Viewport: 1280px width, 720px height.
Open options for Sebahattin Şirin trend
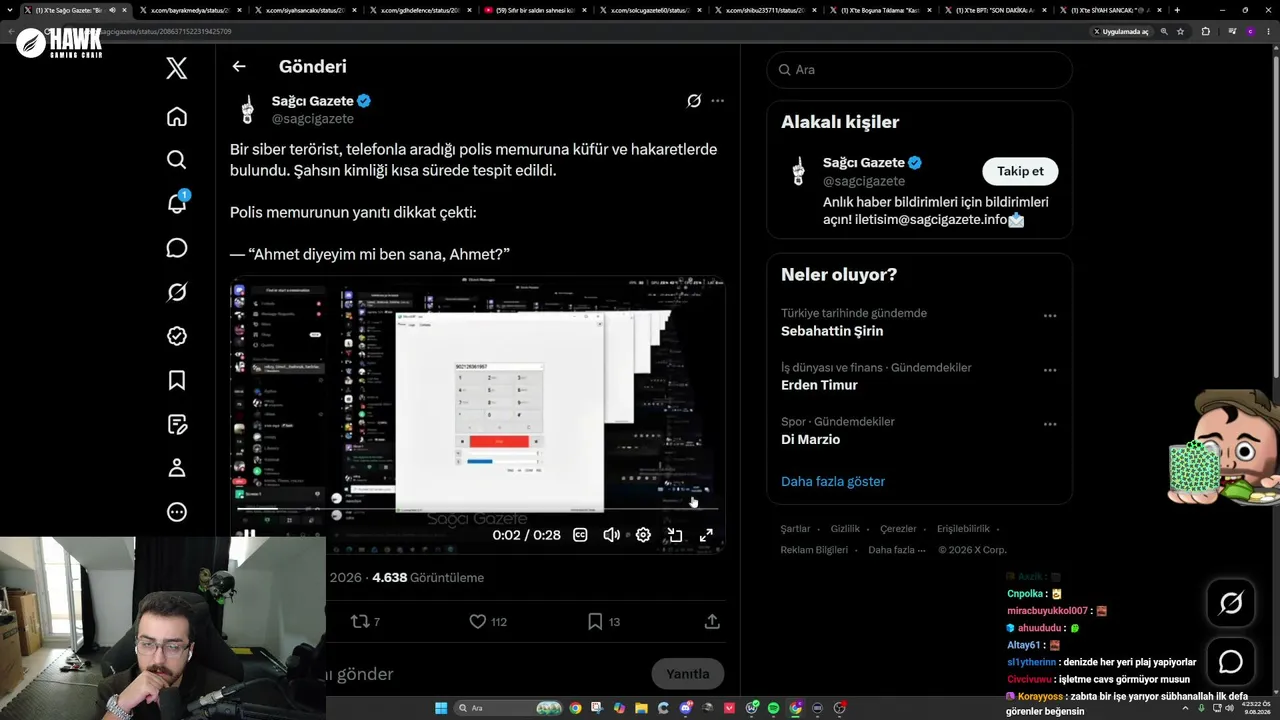1050,316
